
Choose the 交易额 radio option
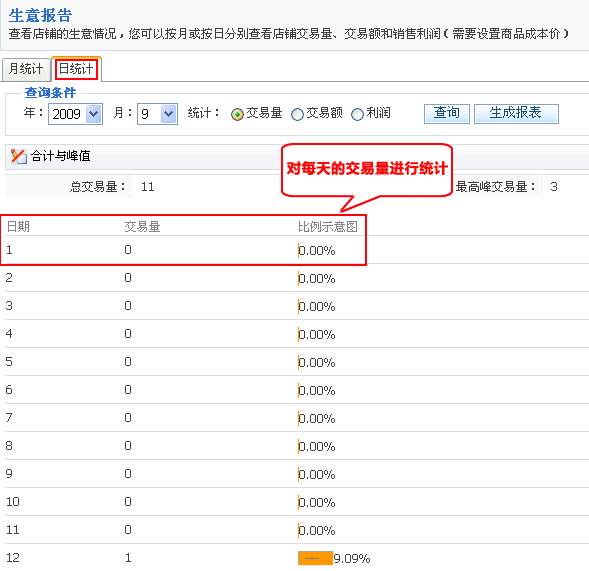click(297, 114)
